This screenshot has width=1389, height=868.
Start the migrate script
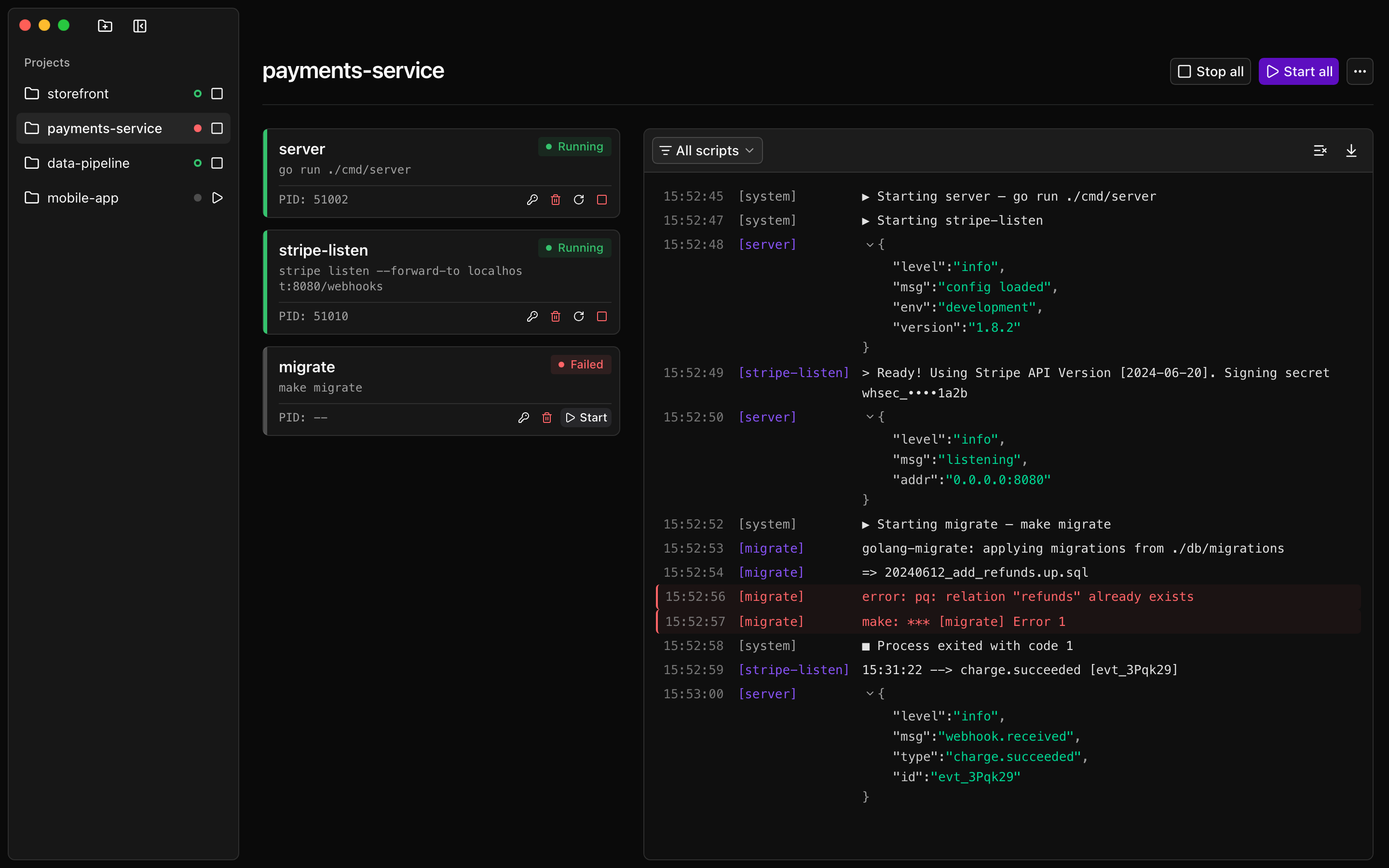pos(586,418)
